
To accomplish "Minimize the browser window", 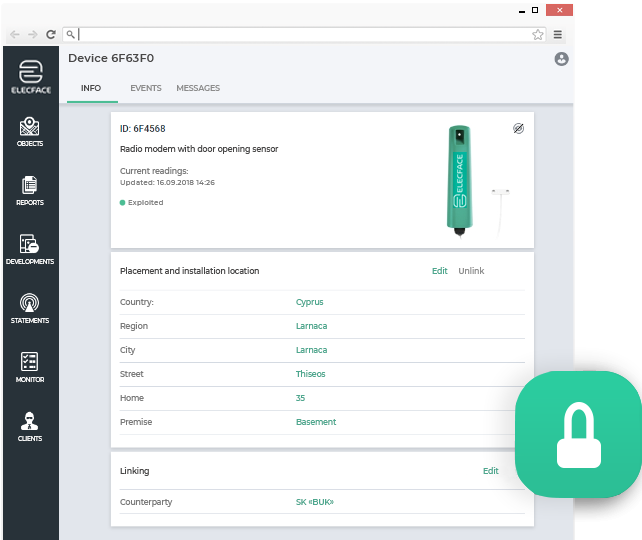I will [522, 11].
